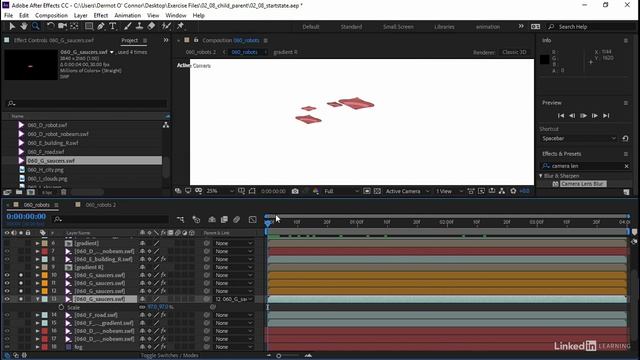Click layer 10 orange label color swatch

[44, 275]
